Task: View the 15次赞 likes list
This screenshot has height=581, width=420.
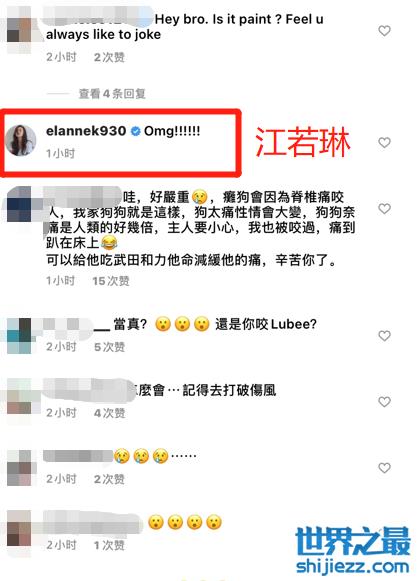Action: pos(111,281)
